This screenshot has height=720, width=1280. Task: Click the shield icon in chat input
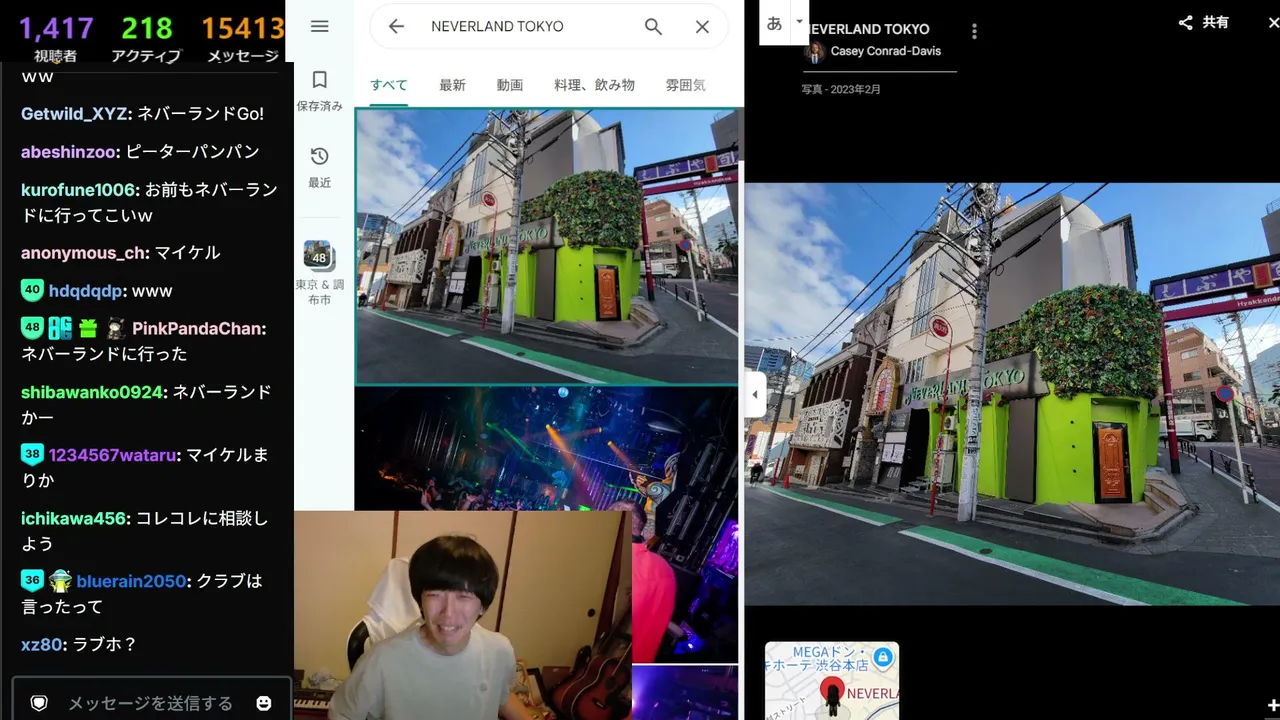point(39,703)
